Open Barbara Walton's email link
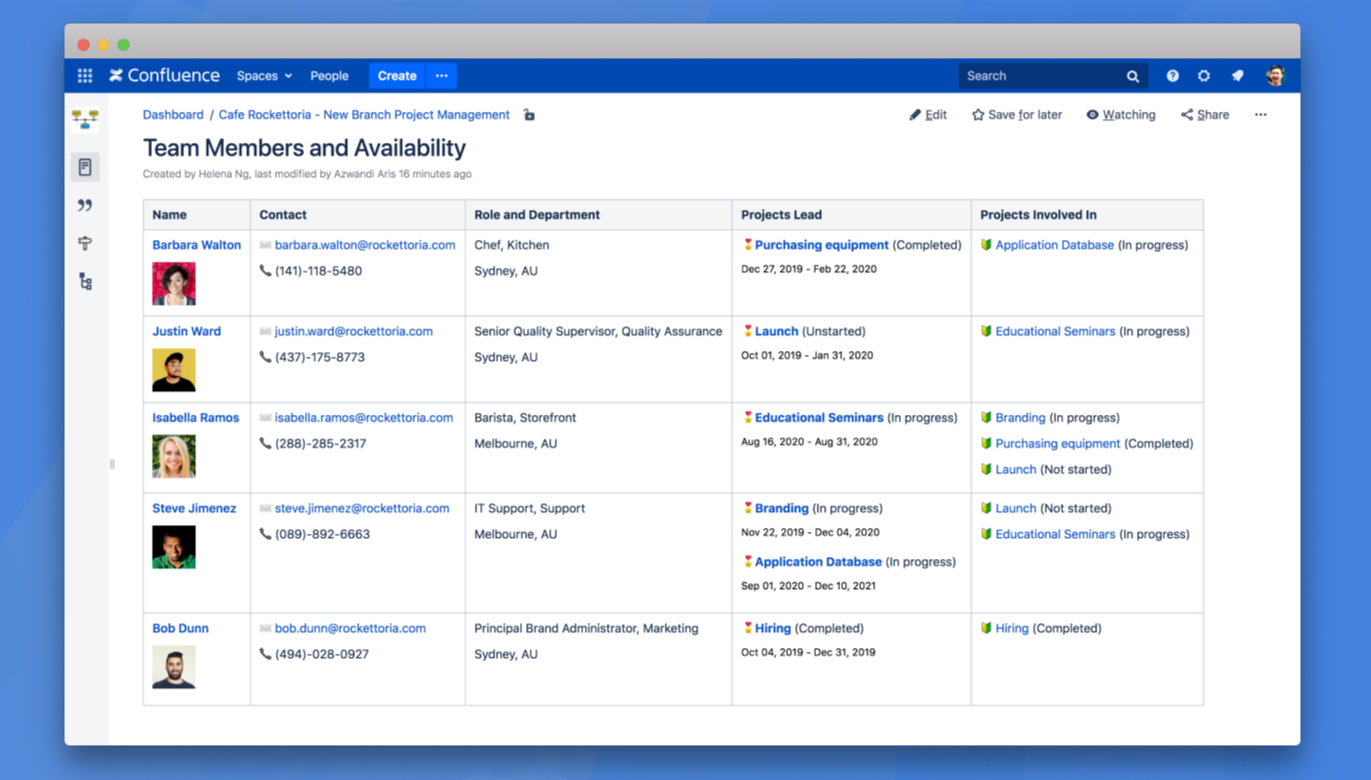The height and width of the screenshot is (780, 1371). tap(364, 245)
